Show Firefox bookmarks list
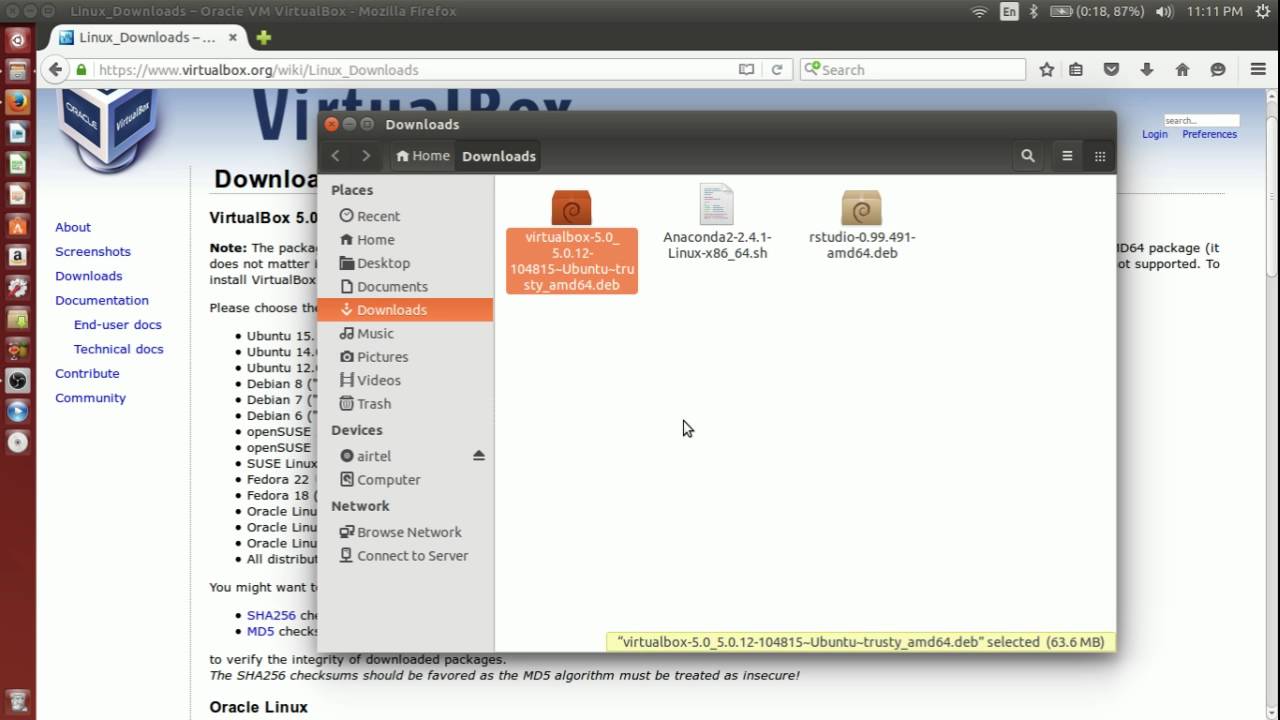Viewport: 1280px width, 720px height. 1076,70
